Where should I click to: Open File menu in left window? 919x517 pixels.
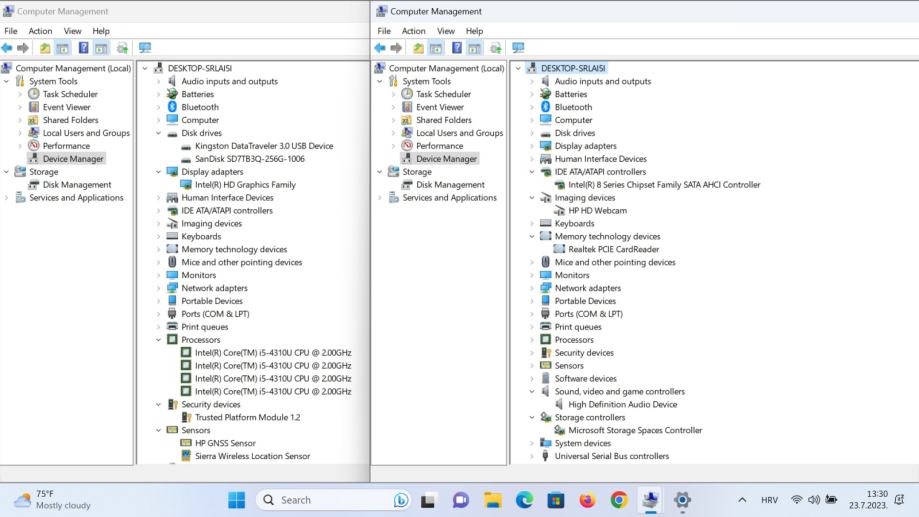tap(11, 31)
